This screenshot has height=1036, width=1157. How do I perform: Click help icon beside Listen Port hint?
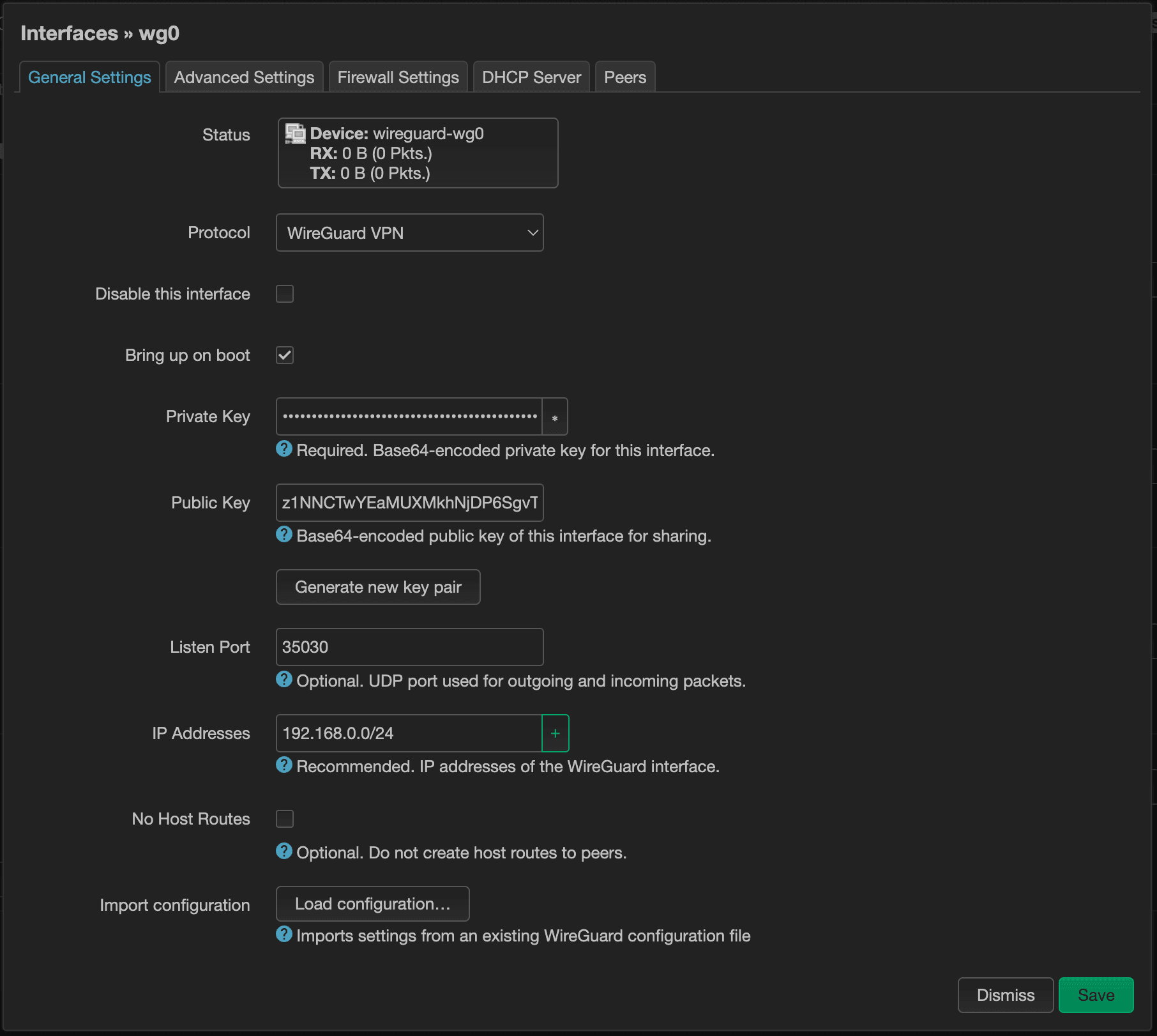click(x=284, y=680)
